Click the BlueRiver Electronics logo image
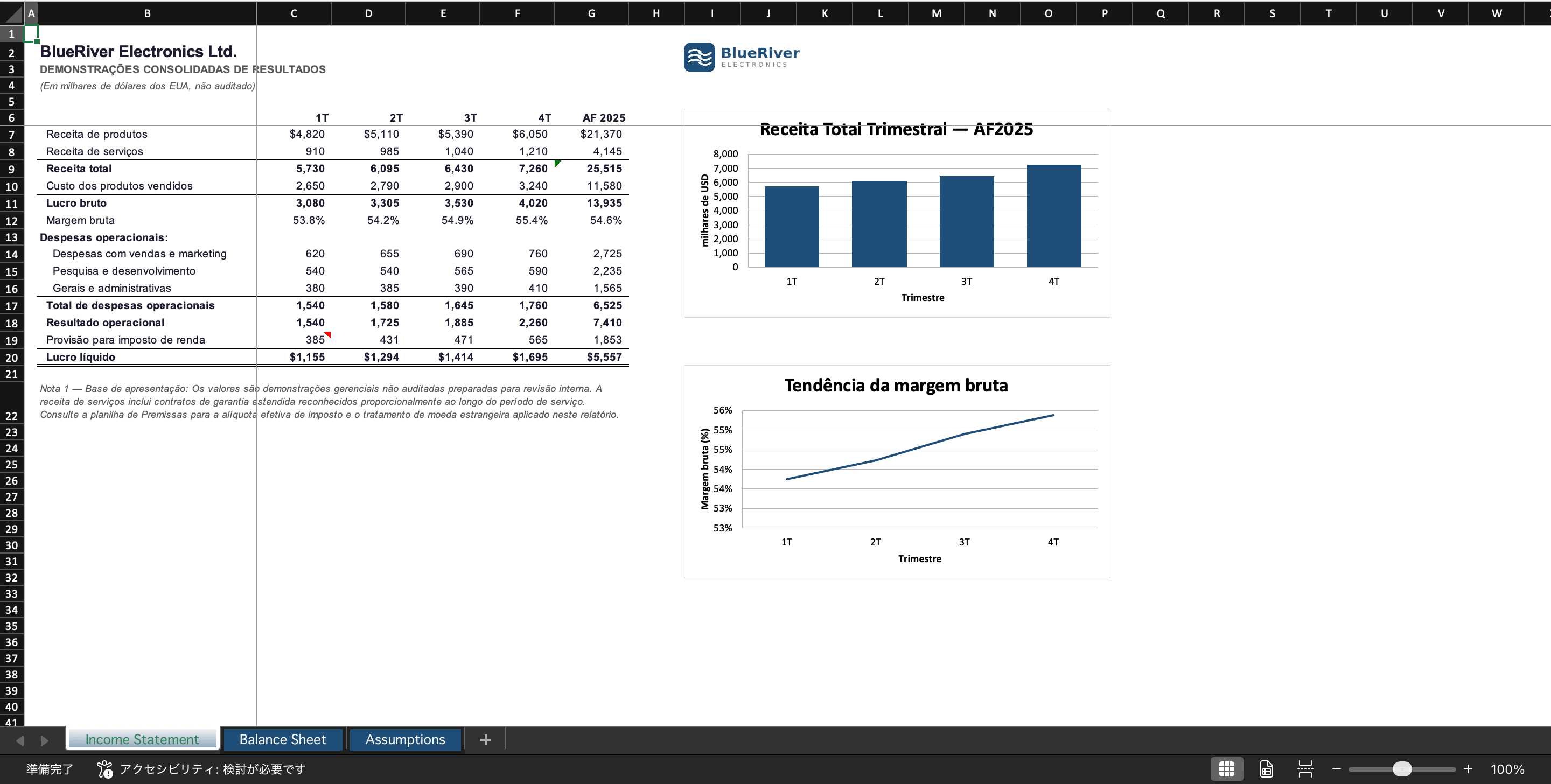This screenshot has height=784, width=1551. tap(742, 57)
